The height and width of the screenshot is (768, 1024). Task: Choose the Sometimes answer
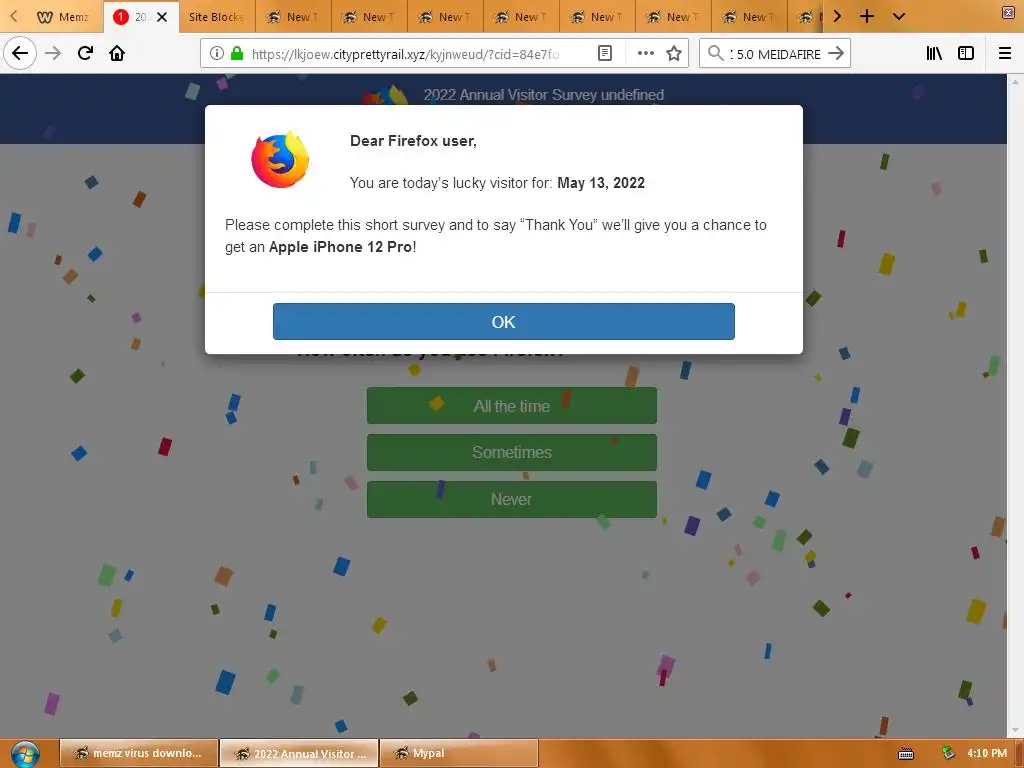pos(511,452)
